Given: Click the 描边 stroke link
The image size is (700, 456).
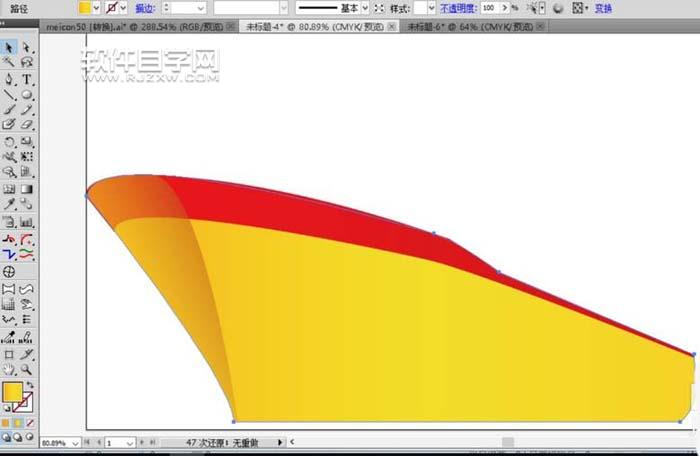Looking at the screenshot, I should tap(145, 8).
